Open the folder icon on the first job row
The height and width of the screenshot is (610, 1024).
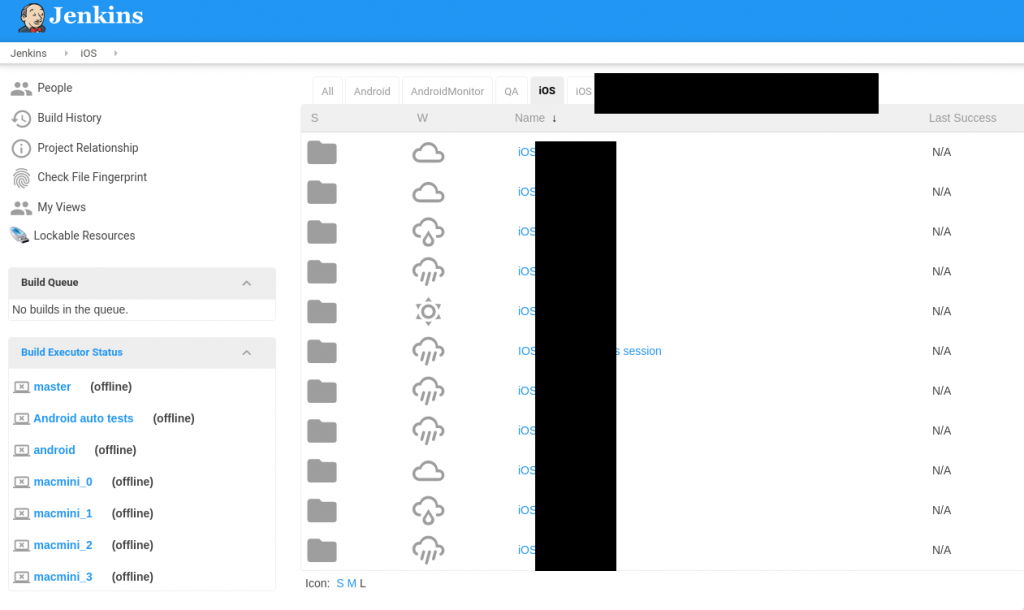[x=321, y=152]
